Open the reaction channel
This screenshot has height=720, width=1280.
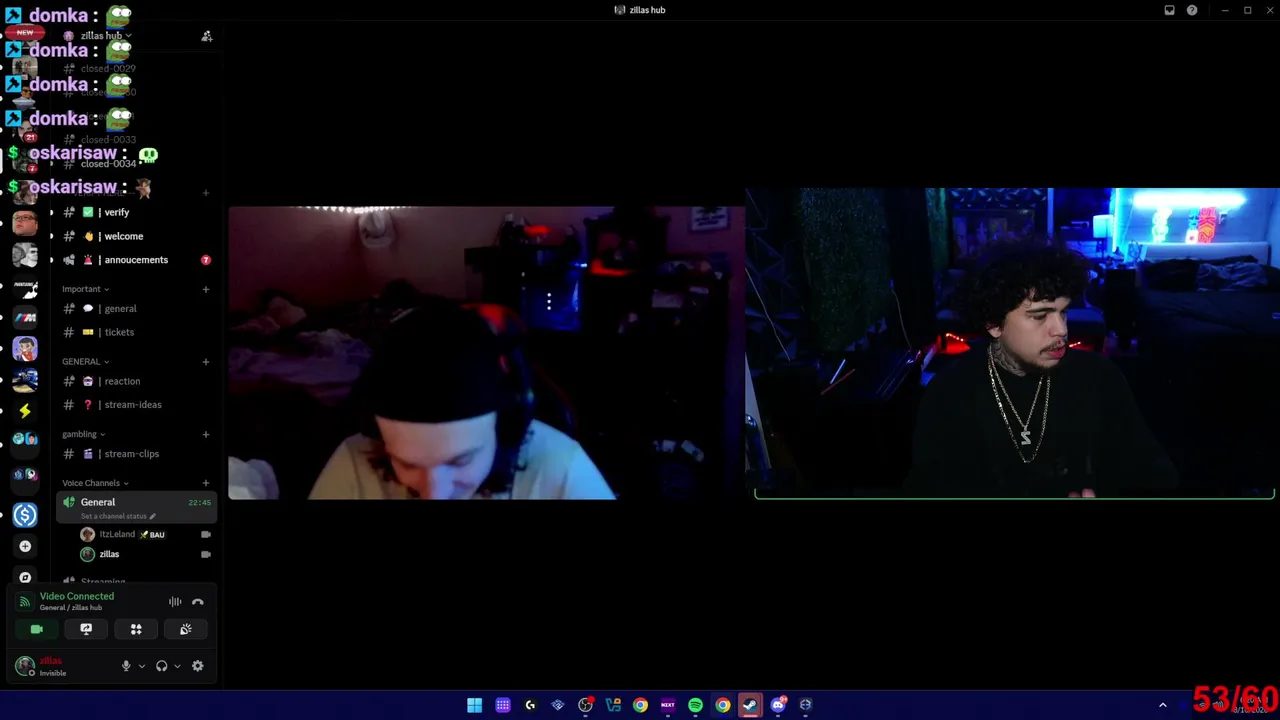coord(136,381)
